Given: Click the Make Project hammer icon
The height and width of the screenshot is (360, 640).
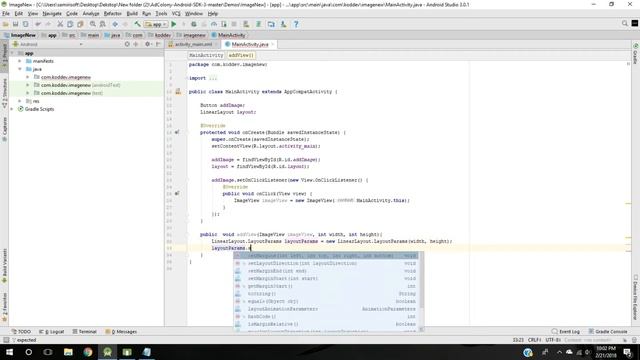Looking at the screenshot, I should tap(138, 24).
